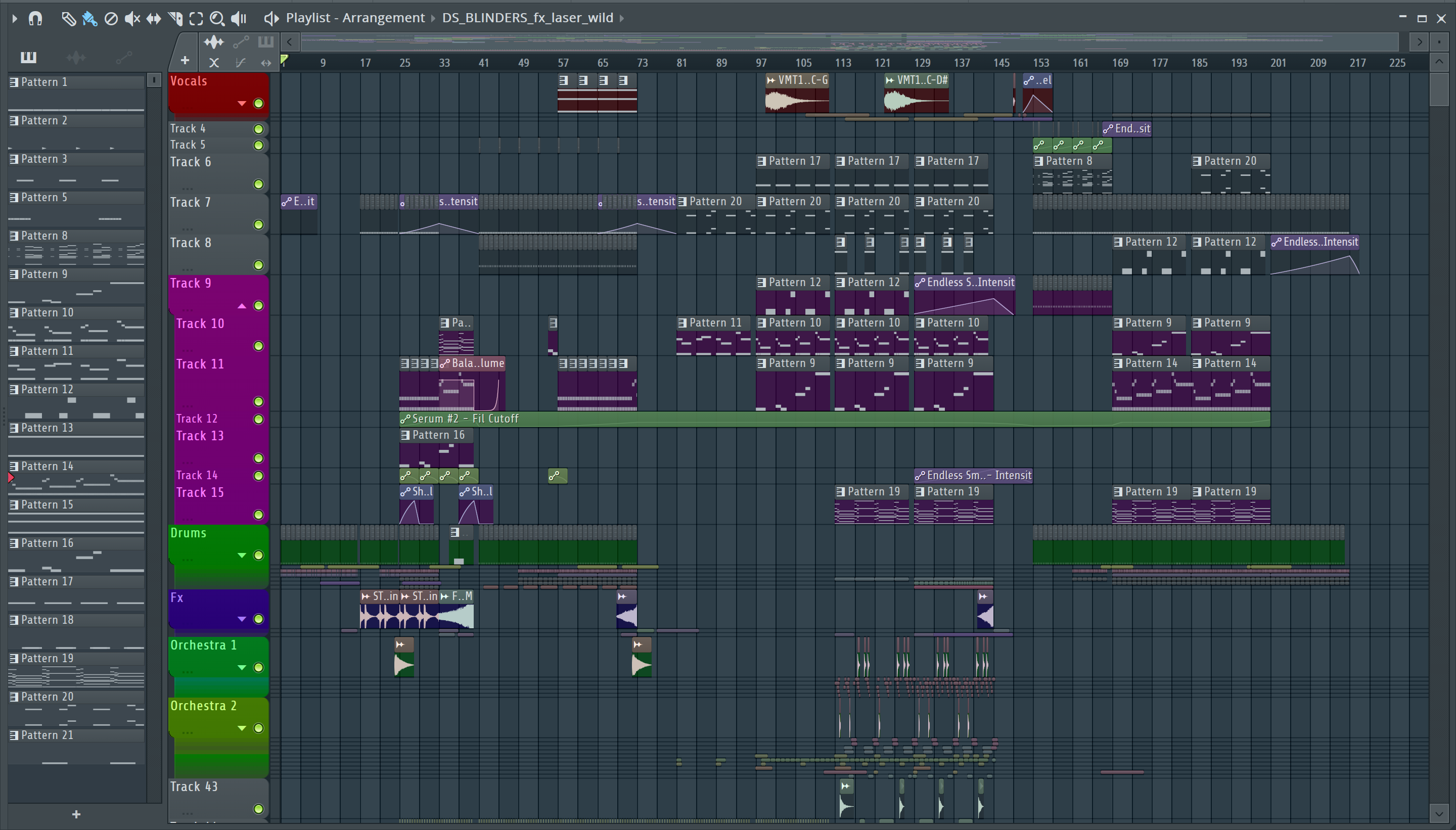This screenshot has width=1456, height=830.
Task: Select the Playback scrub tool
Action: click(239, 18)
